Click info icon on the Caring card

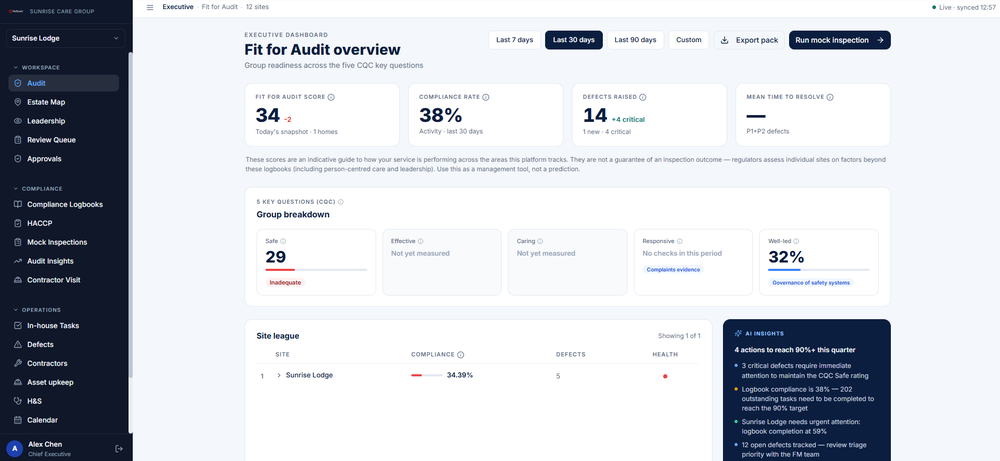[x=540, y=242]
